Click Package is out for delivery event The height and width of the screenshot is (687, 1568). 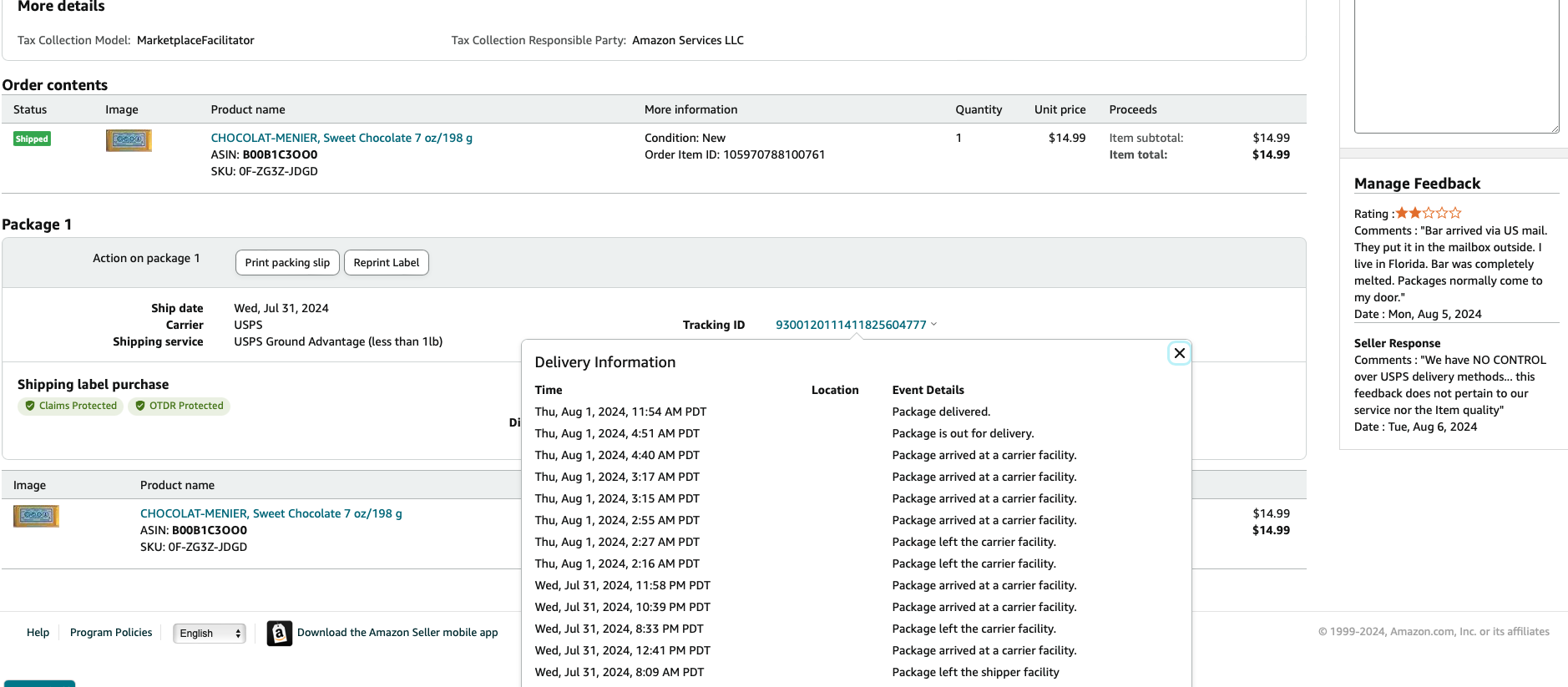pos(963,433)
